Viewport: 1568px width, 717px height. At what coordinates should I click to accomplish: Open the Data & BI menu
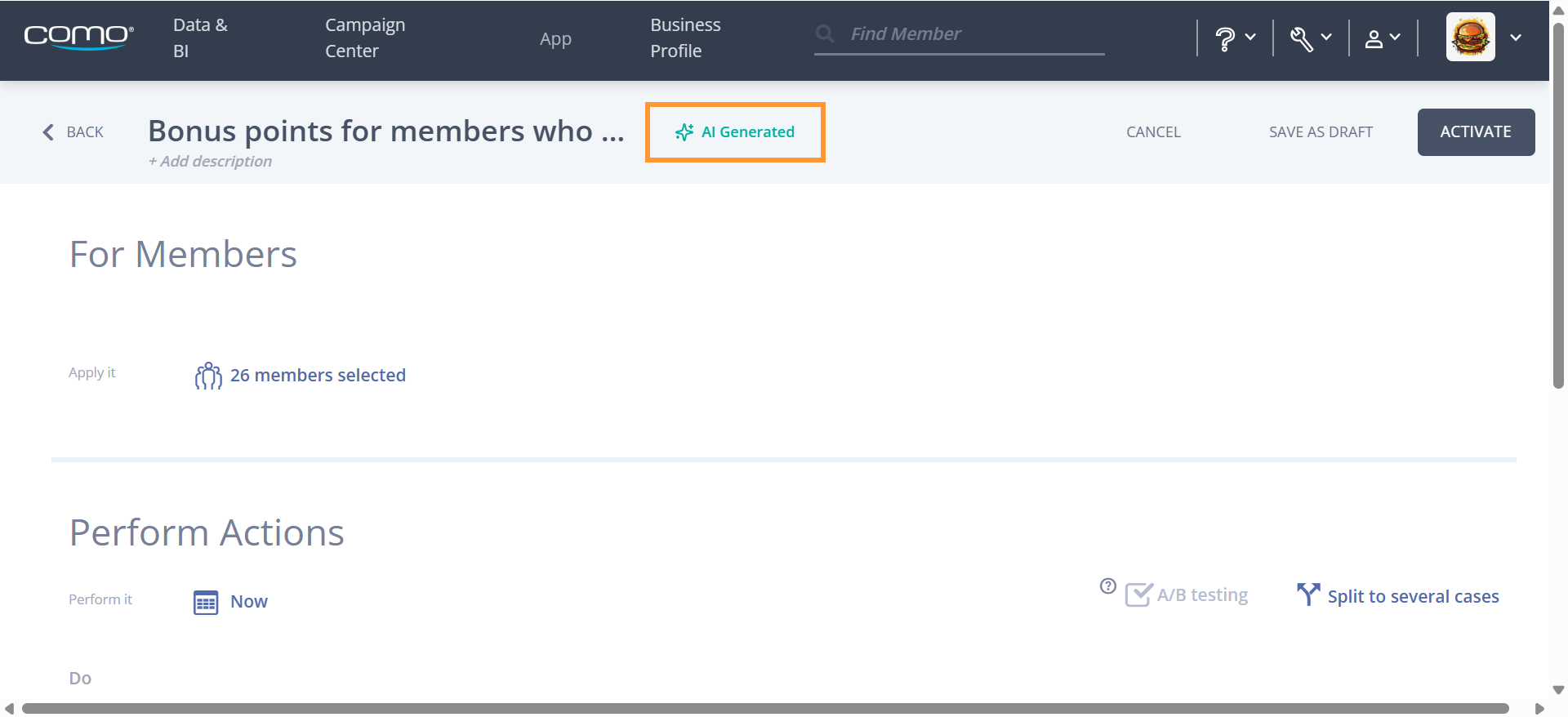point(200,38)
